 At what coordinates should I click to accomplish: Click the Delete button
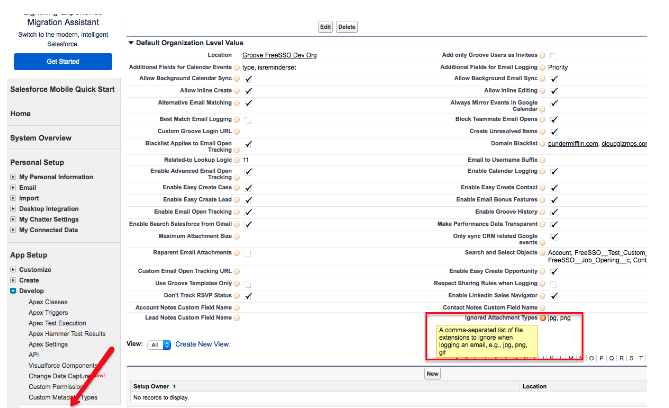click(347, 27)
